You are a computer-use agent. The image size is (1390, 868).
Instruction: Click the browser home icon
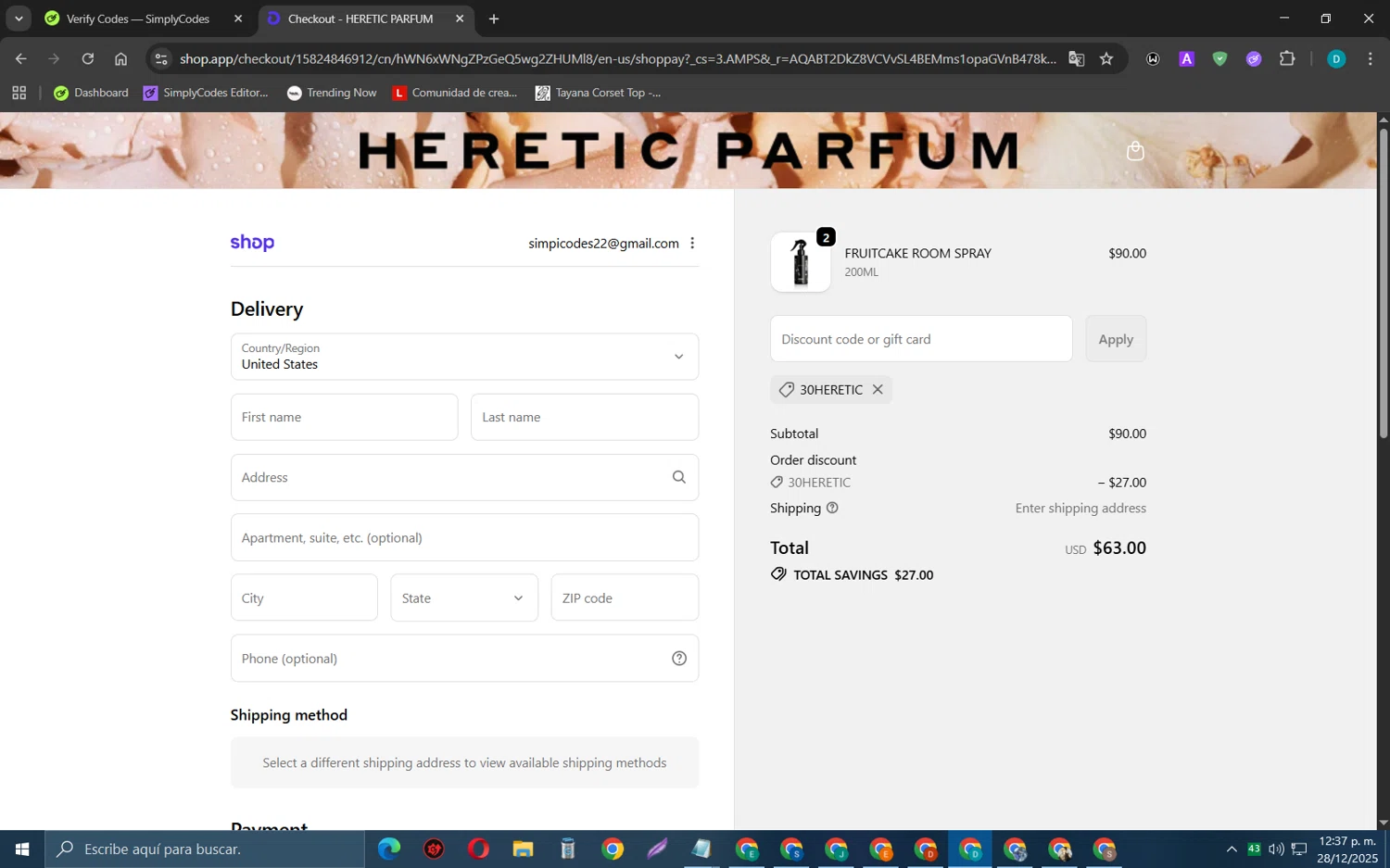(x=120, y=58)
